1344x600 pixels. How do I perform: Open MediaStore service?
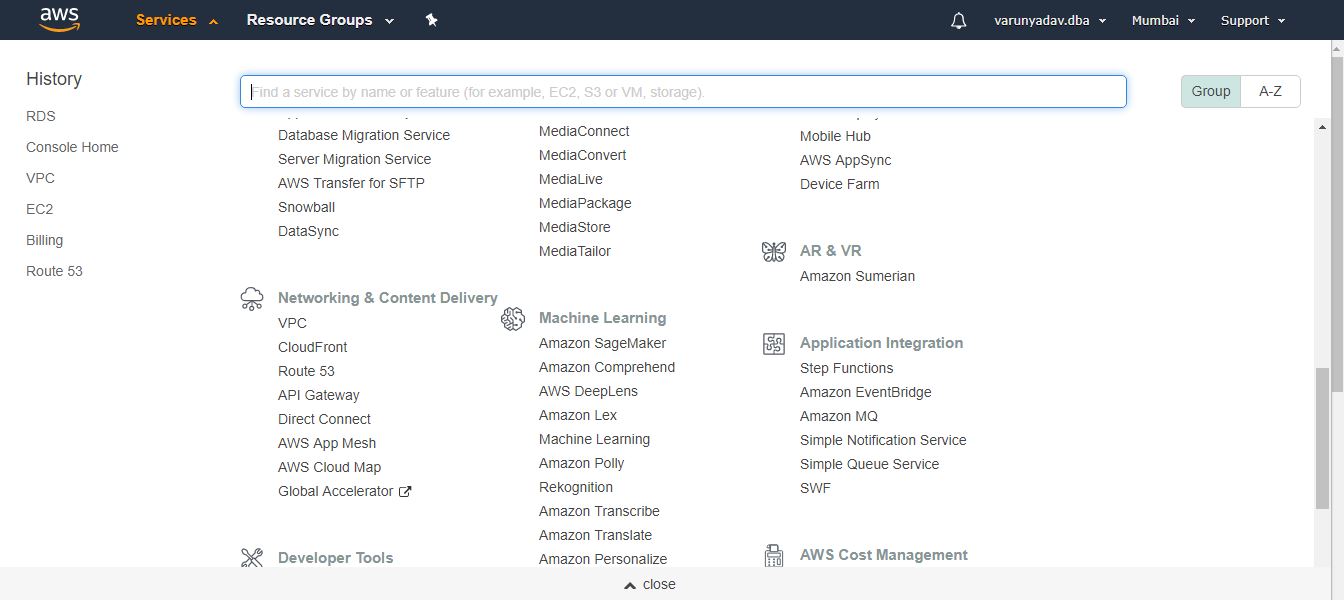(x=574, y=227)
